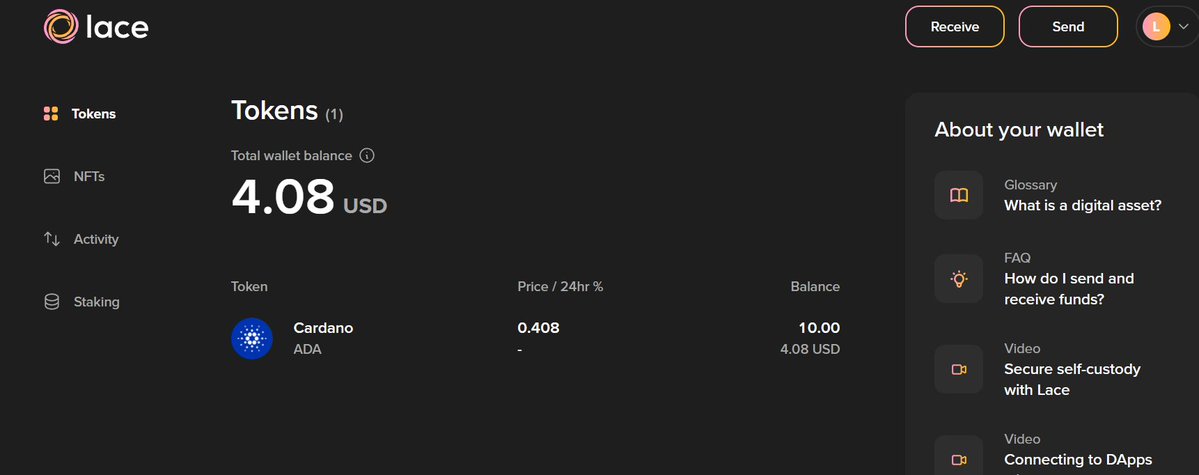1199x475 pixels.
Task: Select the NFTs picture icon
Action: [51, 177]
